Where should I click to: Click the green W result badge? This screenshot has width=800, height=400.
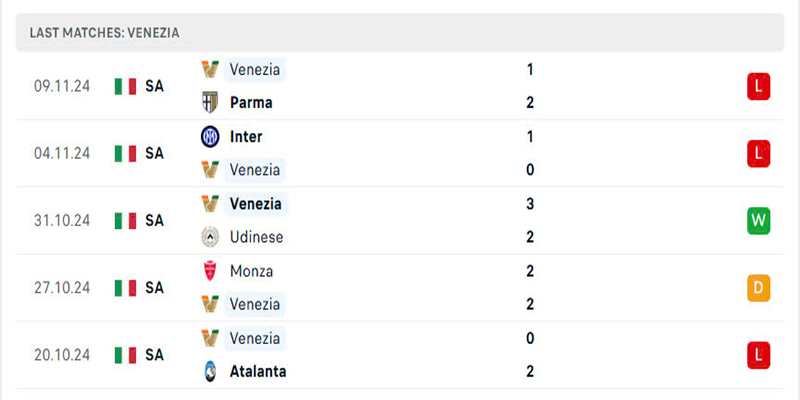tap(758, 221)
